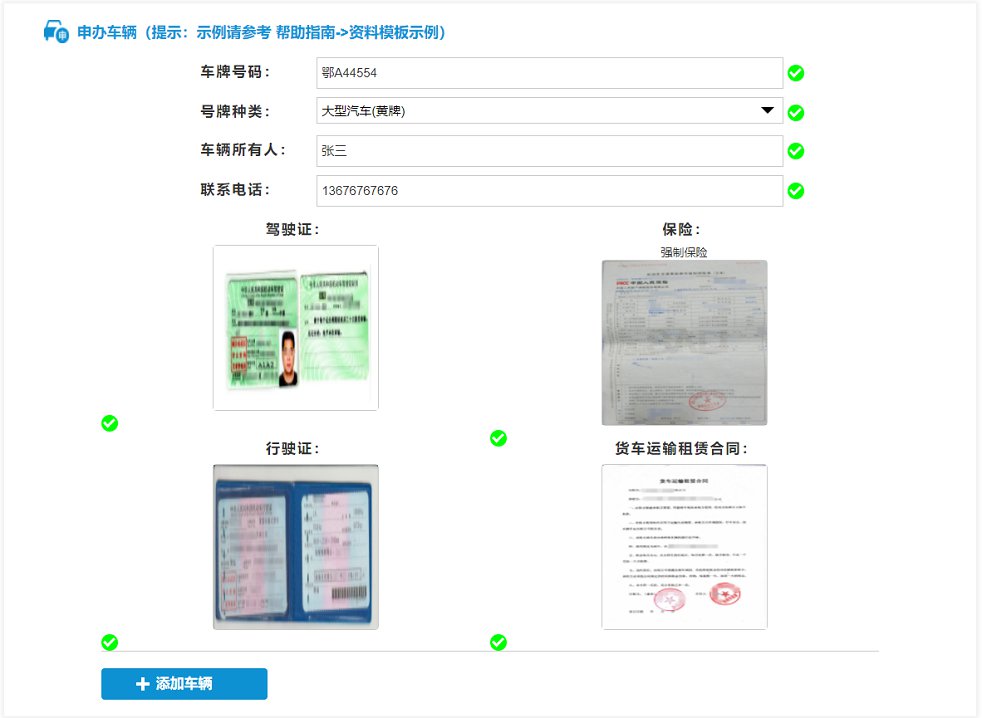Open the 驾驶证 license thumbnail

pyautogui.click(x=296, y=328)
